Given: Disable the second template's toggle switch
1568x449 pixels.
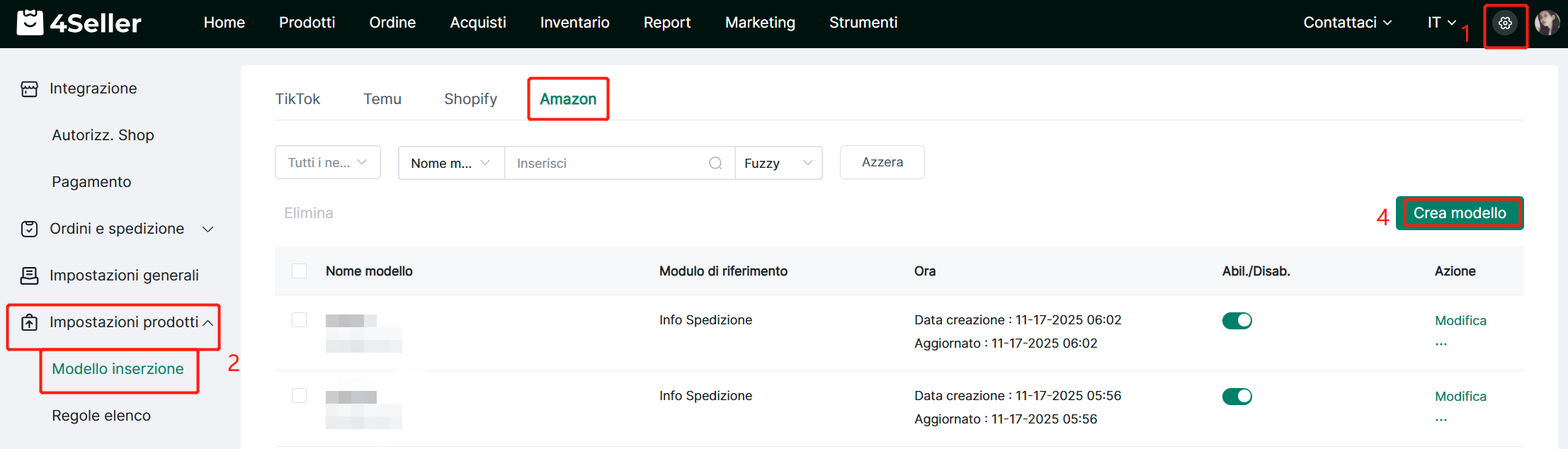Looking at the screenshot, I should tap(1237, 397).
